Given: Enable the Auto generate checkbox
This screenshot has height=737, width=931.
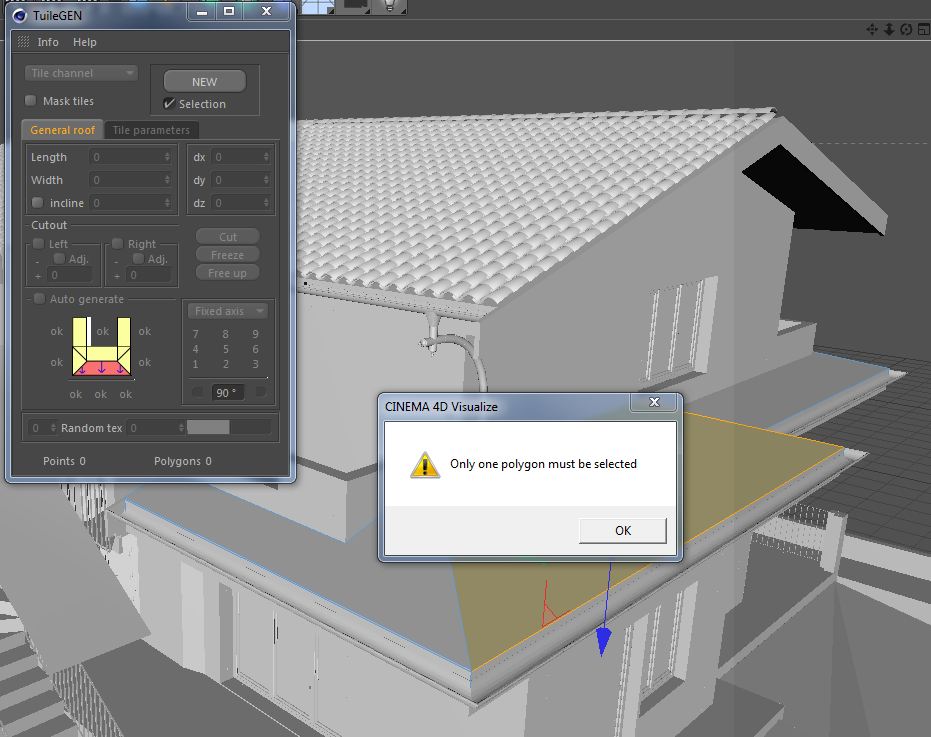Looking at the screenshot, I should (x=39, y=299).
